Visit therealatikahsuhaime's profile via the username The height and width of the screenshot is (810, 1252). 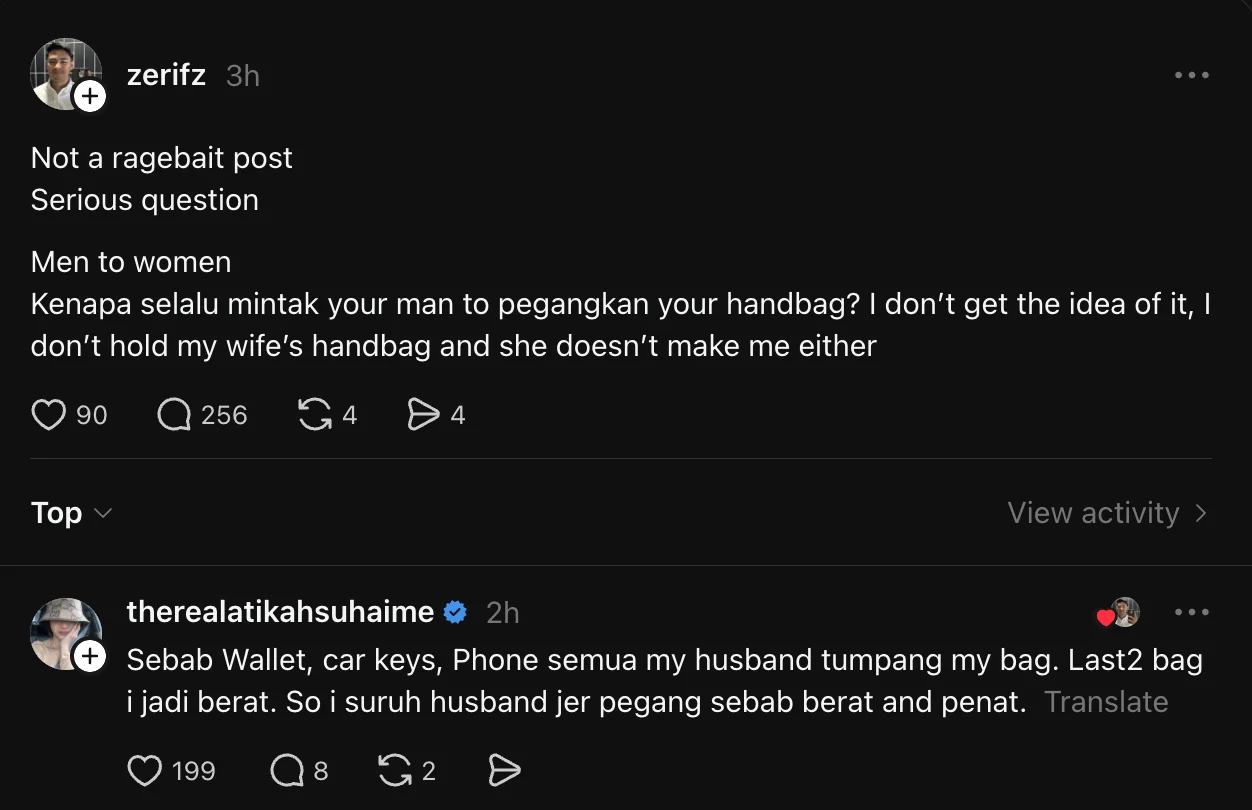coord(280,612)
